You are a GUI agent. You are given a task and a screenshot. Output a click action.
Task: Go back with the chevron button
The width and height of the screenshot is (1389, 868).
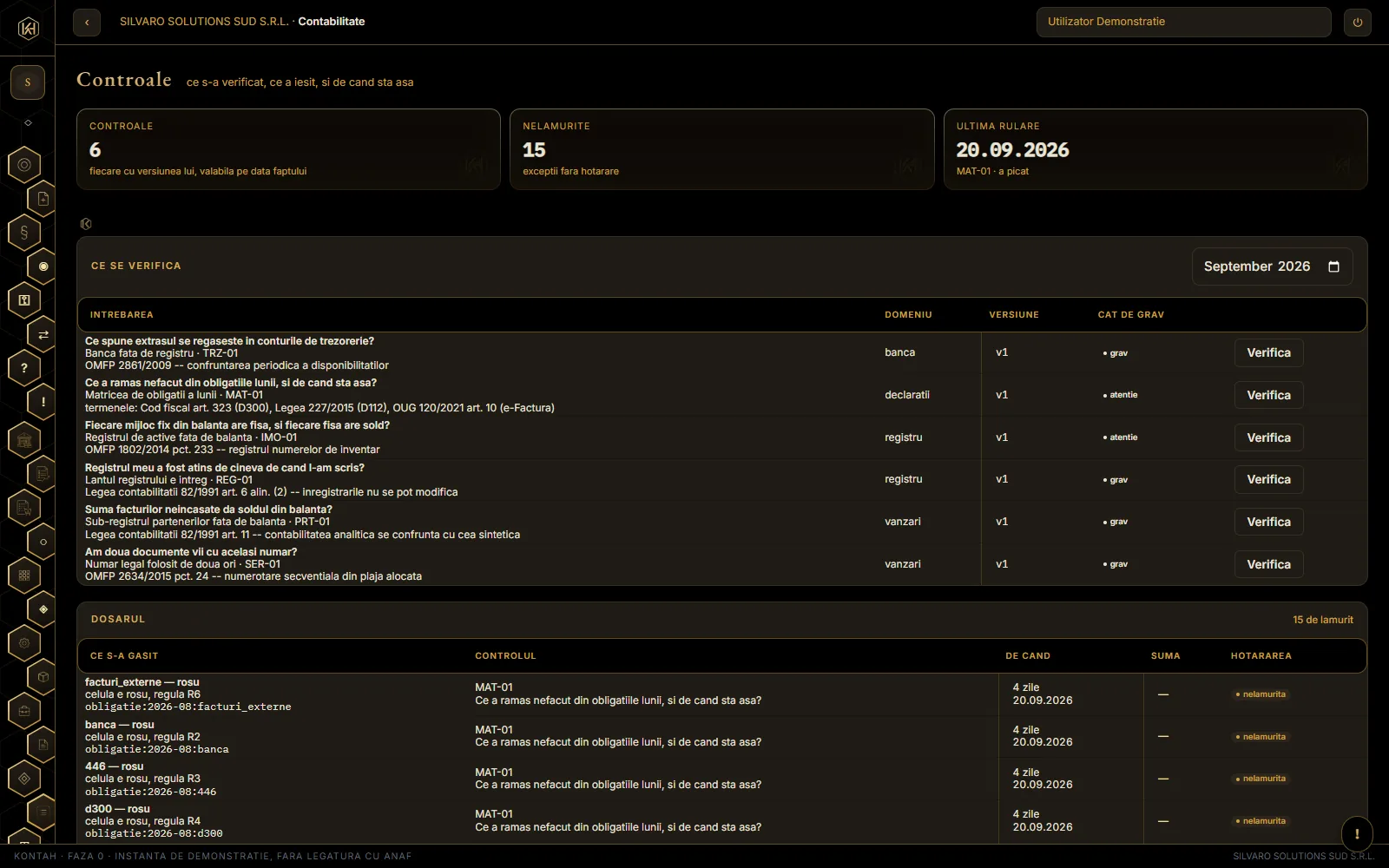pyautogui.click(x=87, y=23)
